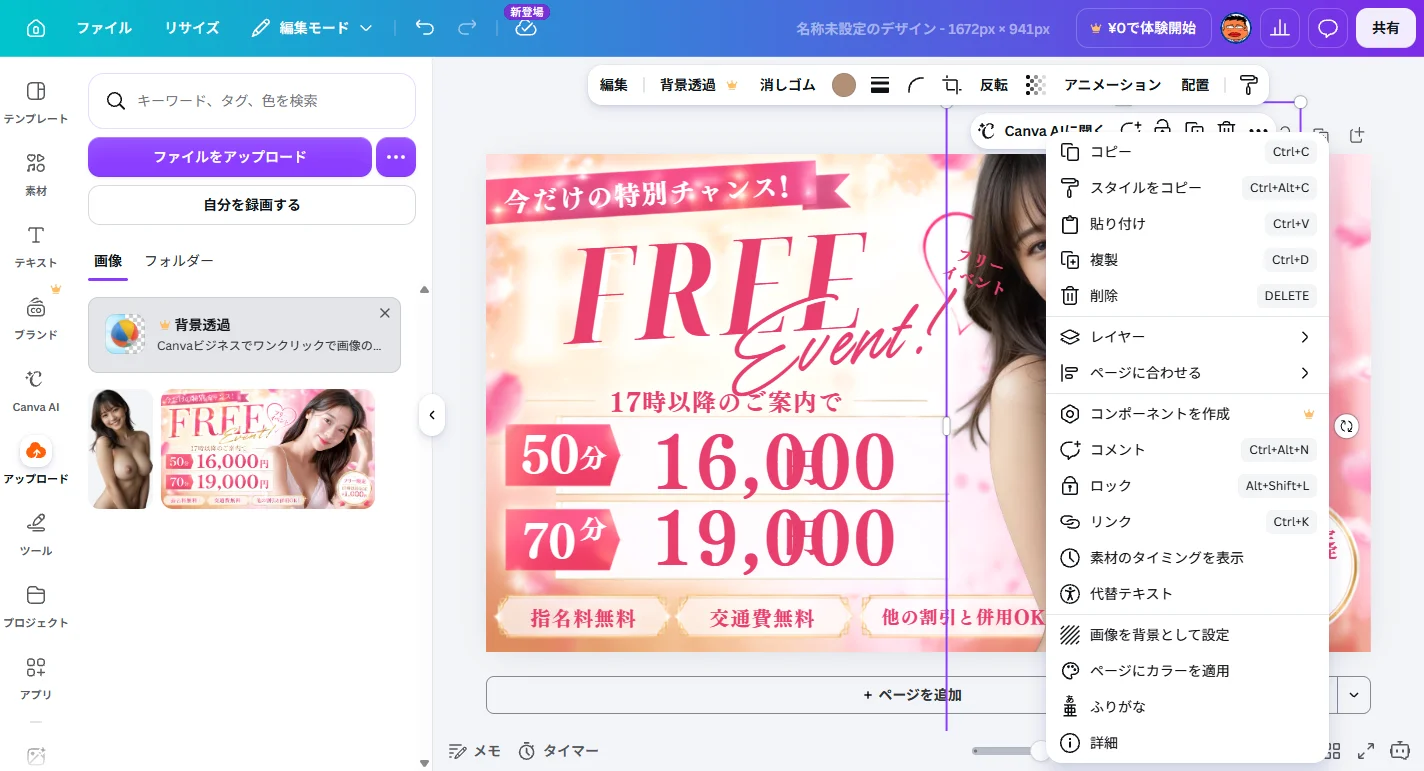
Task: Open the プロジェクト sidebar panel
Action: (36, 607)
